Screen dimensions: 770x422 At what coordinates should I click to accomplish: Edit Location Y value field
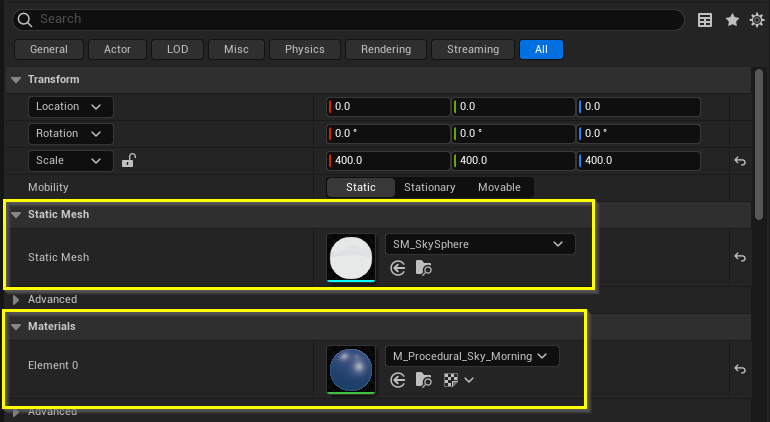513,107
